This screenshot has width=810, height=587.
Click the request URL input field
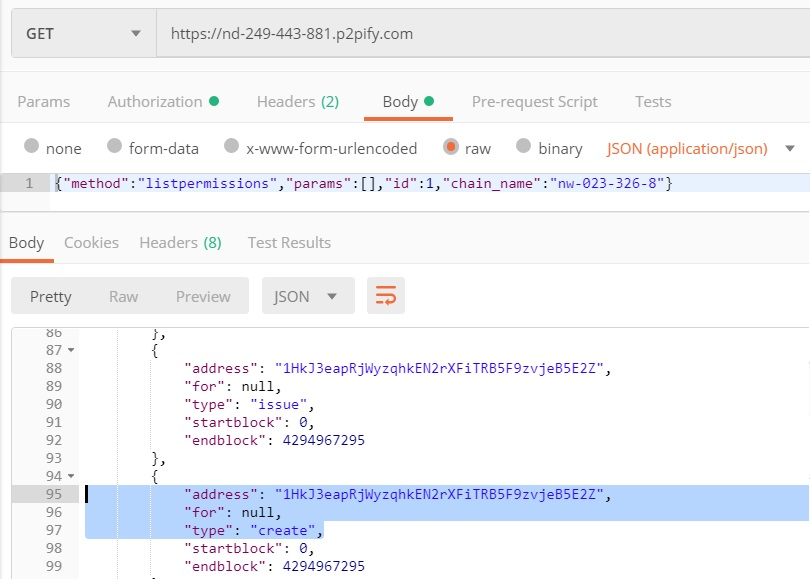(483, 34)
